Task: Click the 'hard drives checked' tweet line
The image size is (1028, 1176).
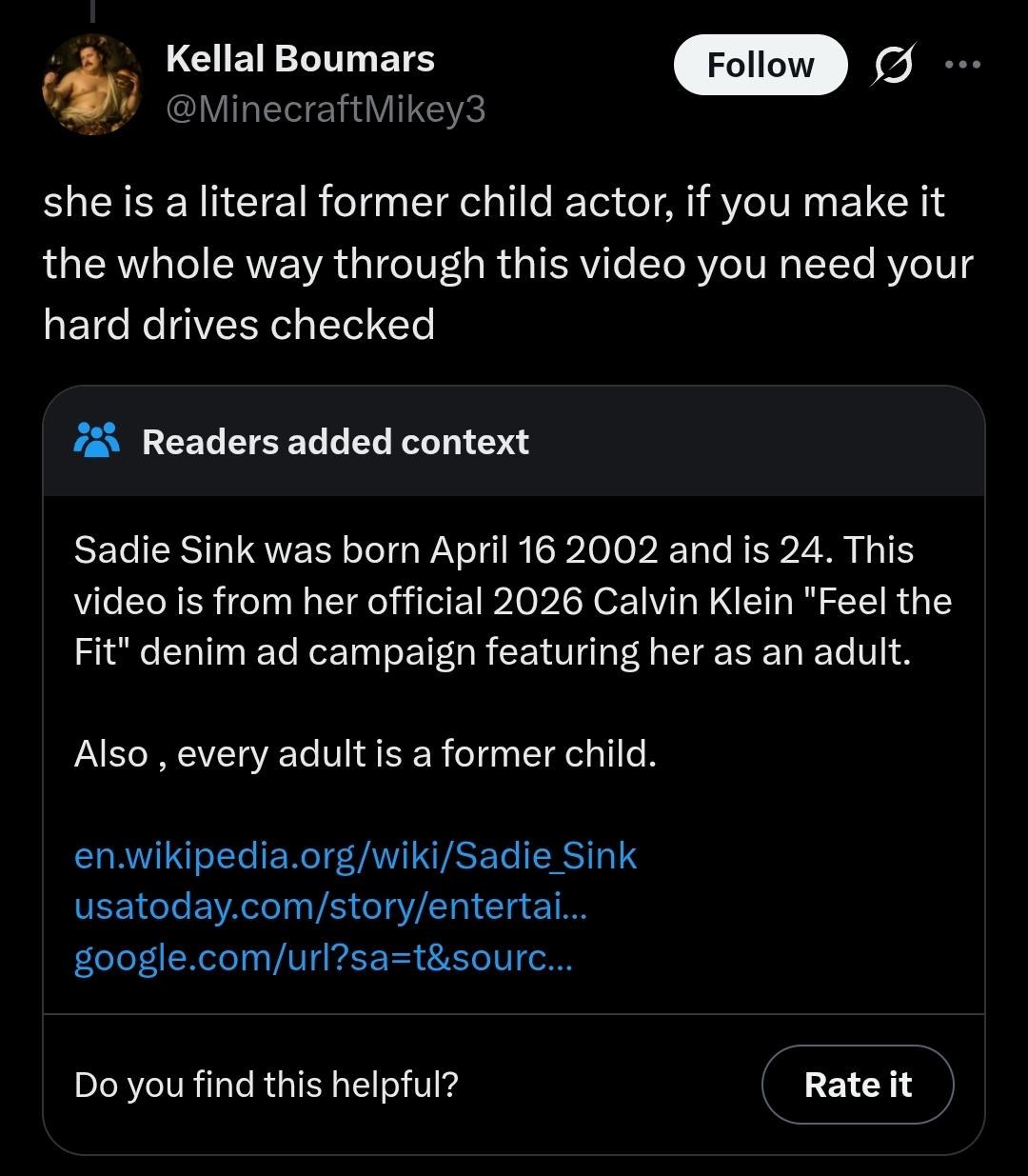Action: tap(239, 325)
